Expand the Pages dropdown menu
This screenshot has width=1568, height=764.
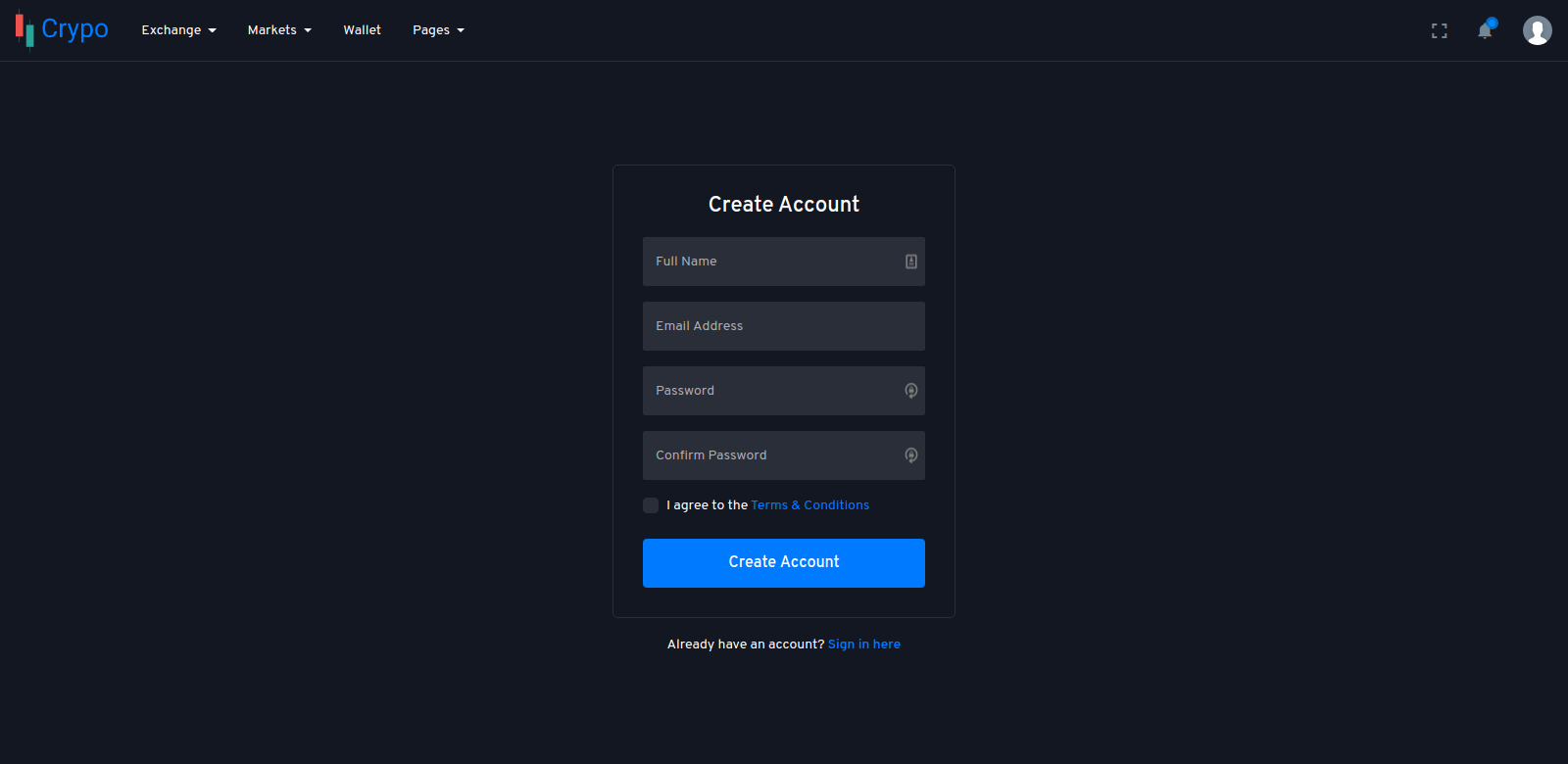[x=438, y=30]
